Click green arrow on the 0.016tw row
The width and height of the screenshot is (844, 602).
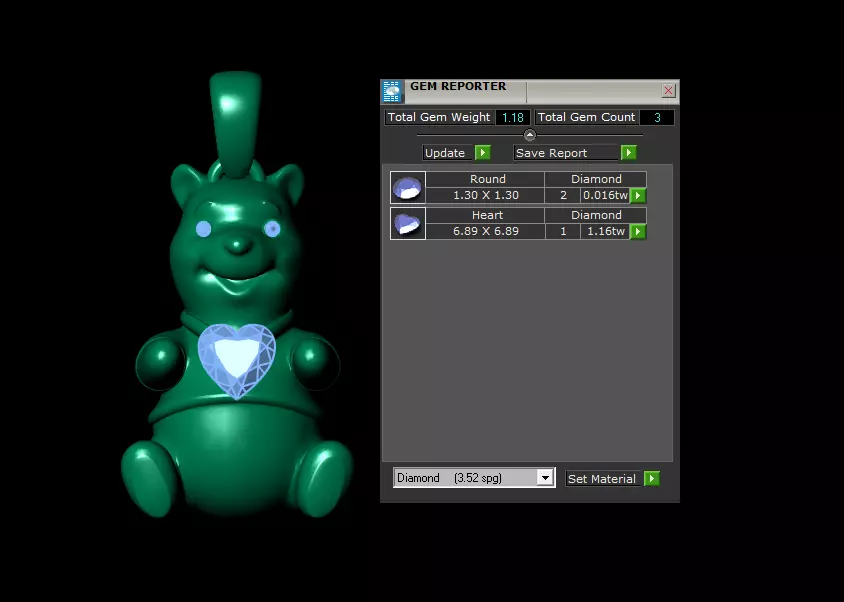pos(638,195)
